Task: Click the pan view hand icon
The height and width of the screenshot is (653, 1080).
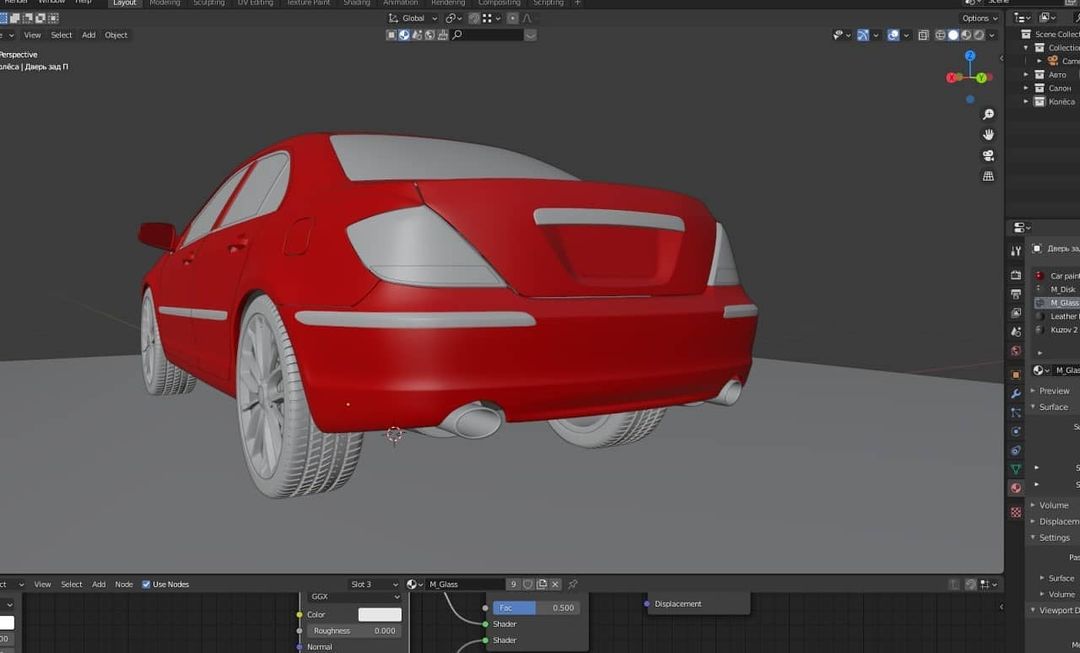Action: click(988, 135)
